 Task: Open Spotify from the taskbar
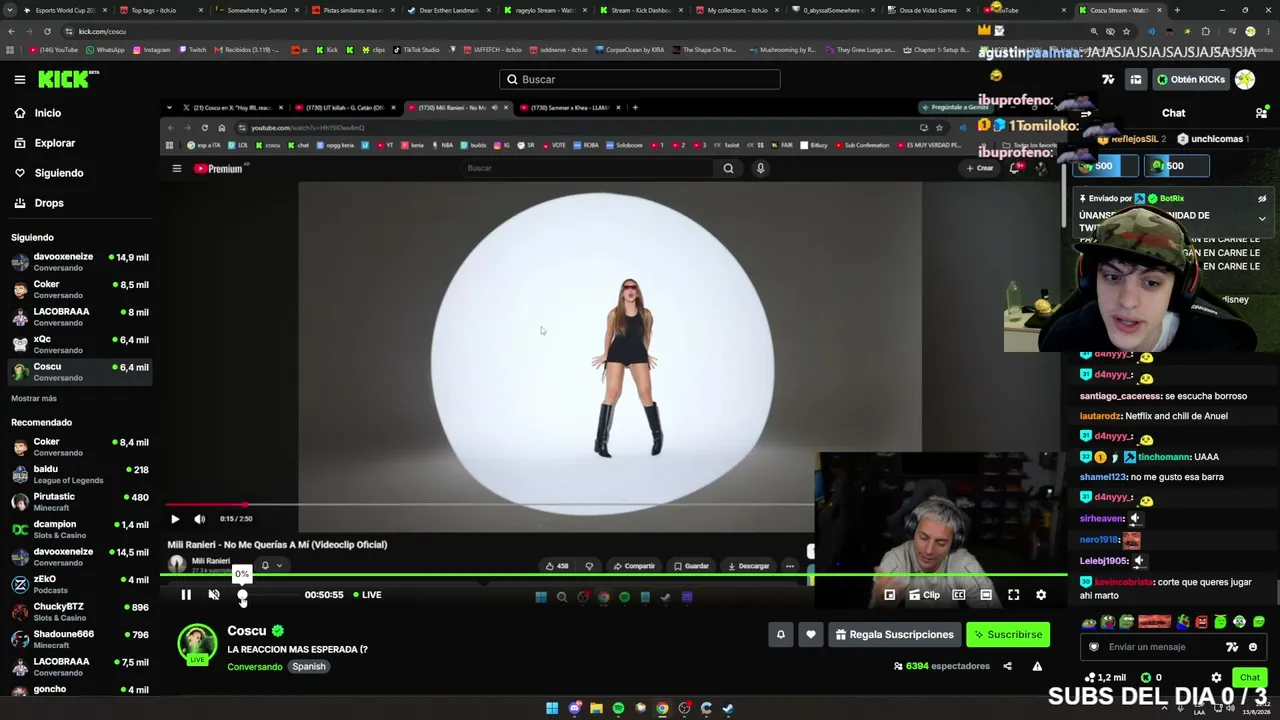[618, 708]
